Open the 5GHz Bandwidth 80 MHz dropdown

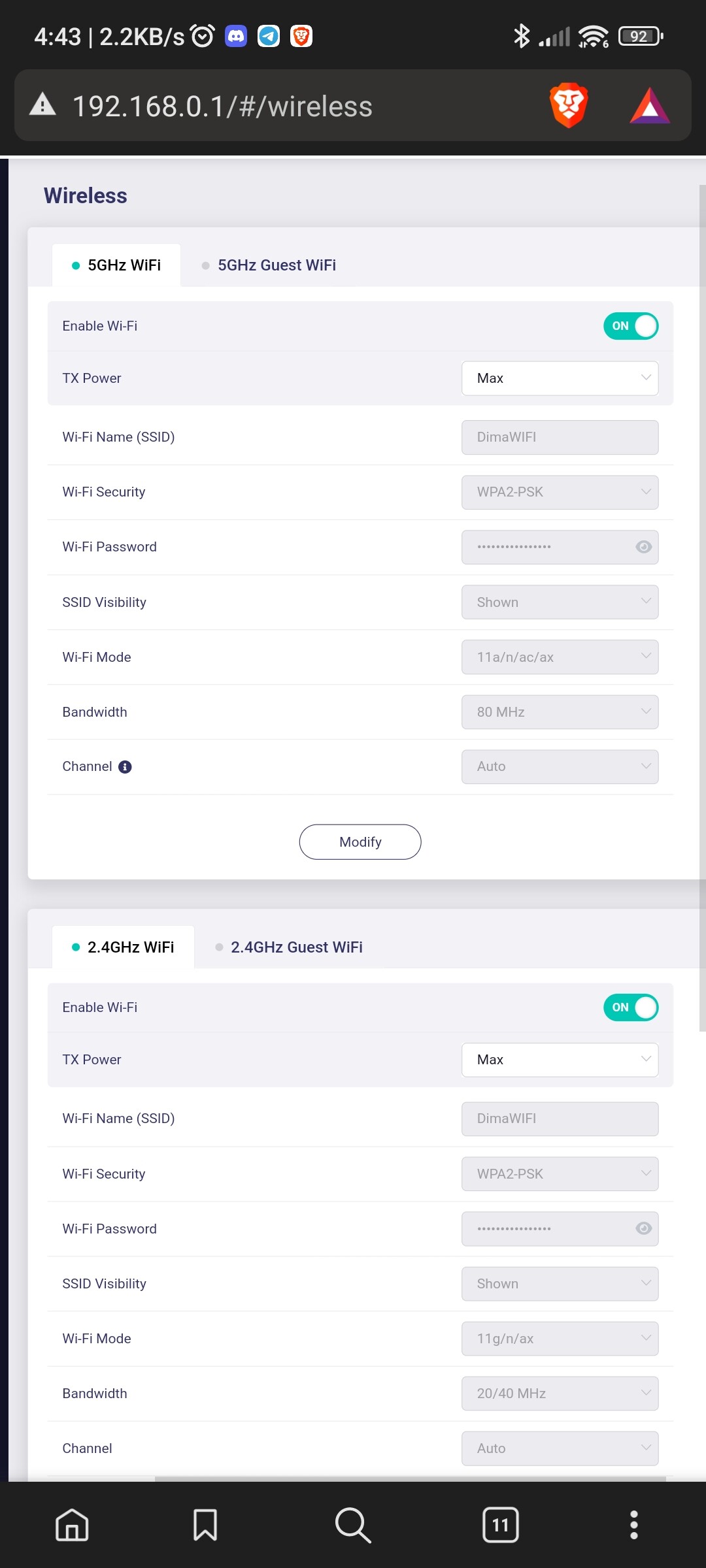pyautogui.click(x=560, y=712)
